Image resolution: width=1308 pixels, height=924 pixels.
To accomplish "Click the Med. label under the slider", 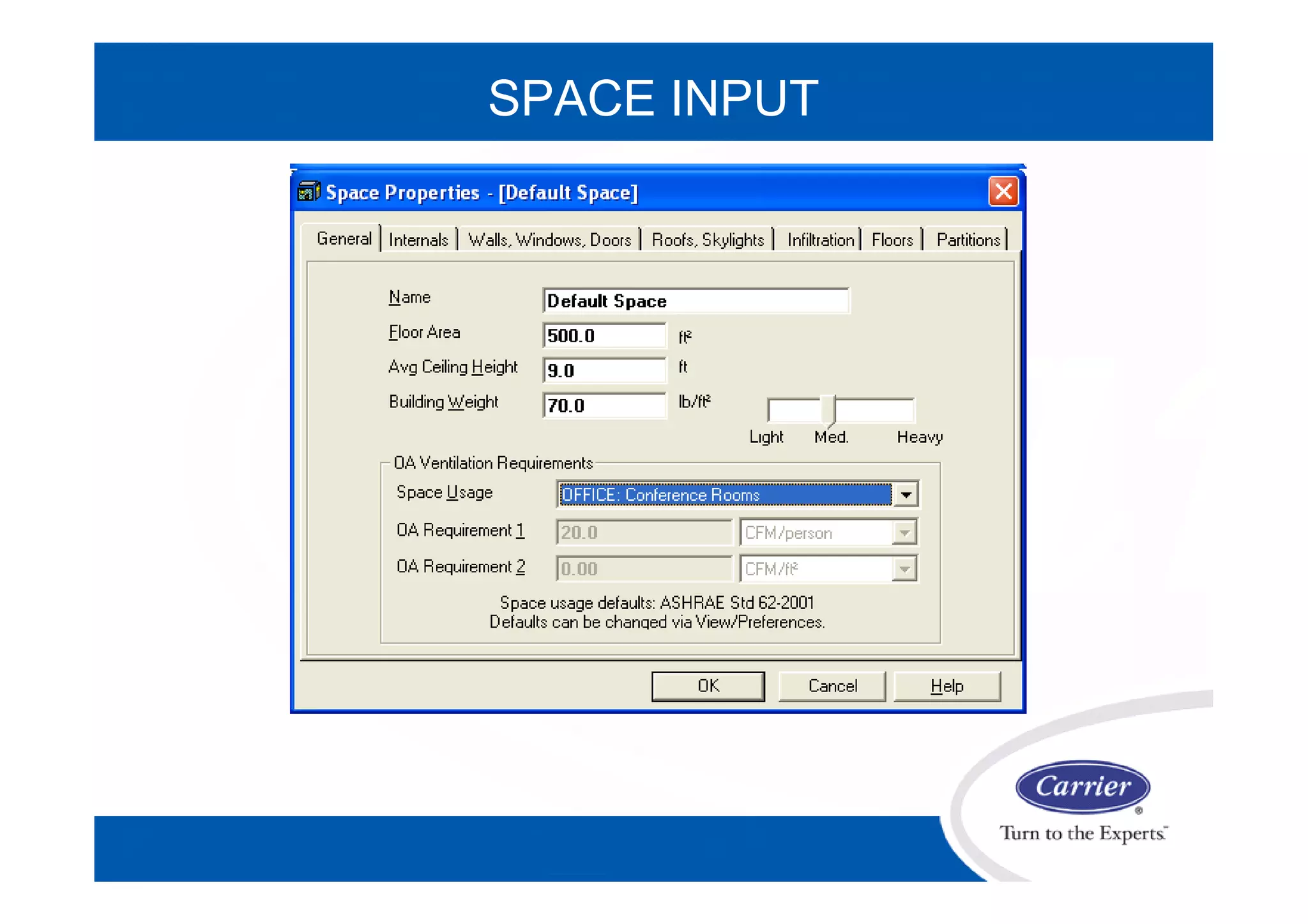I will 832,437.
